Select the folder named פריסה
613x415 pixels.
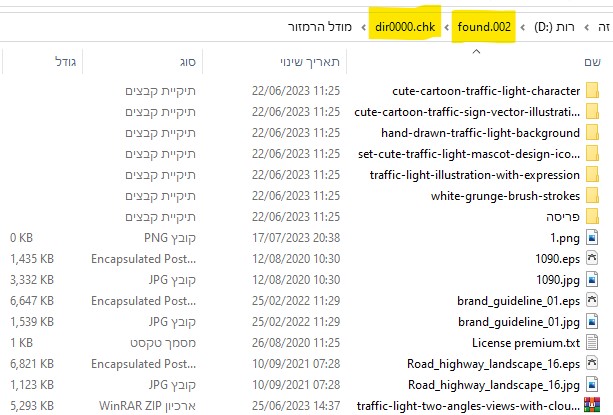pos(563,217)
